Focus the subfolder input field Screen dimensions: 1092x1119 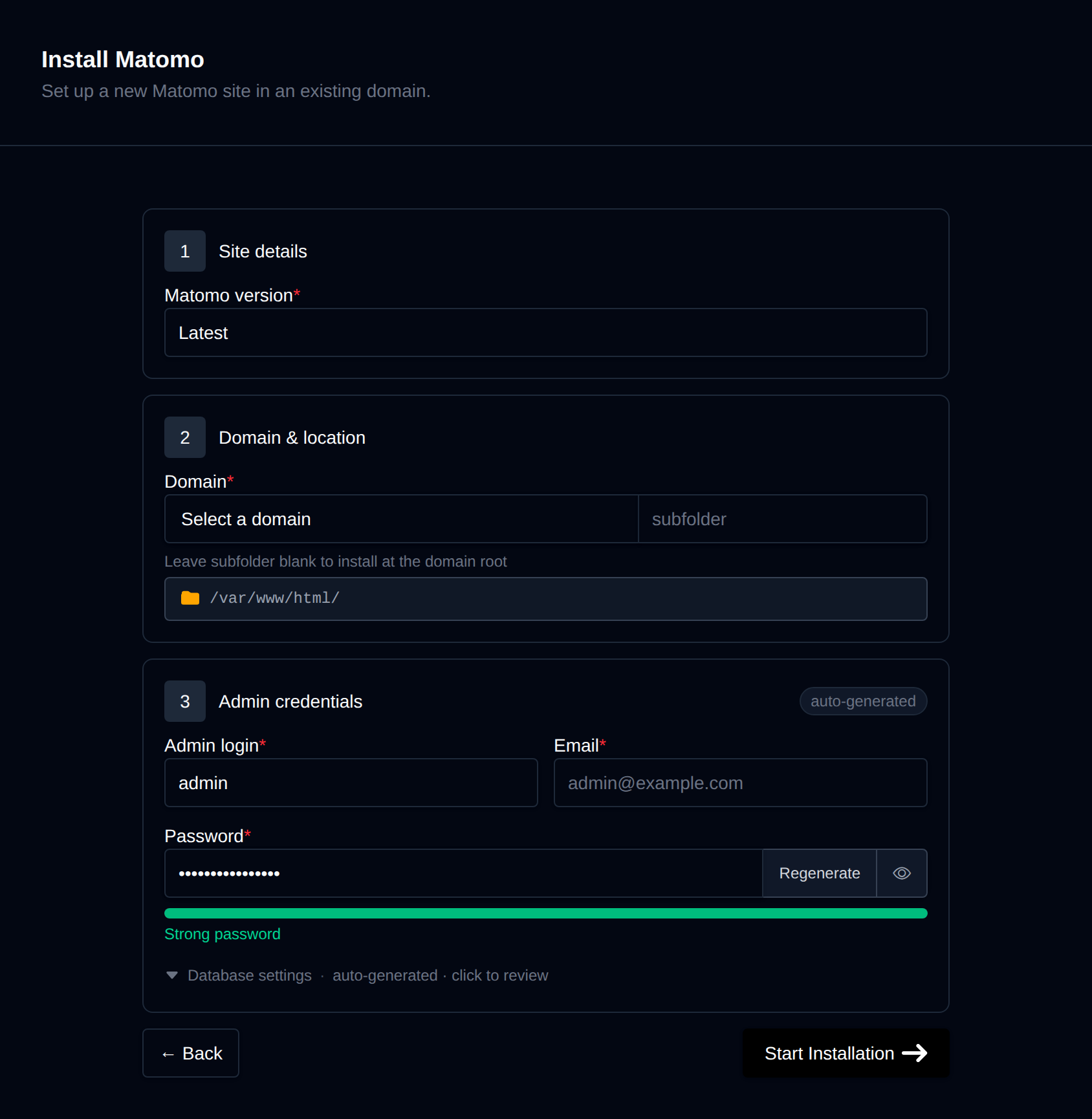[x=783, y=519]
